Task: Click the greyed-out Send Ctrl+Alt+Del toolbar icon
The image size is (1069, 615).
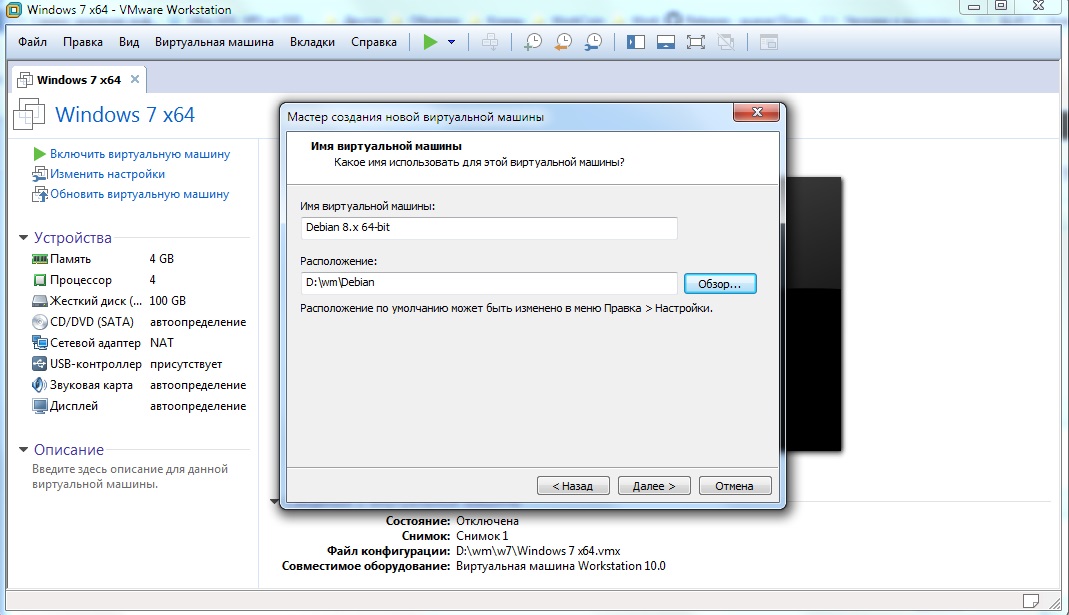Action: click(490, 42)
